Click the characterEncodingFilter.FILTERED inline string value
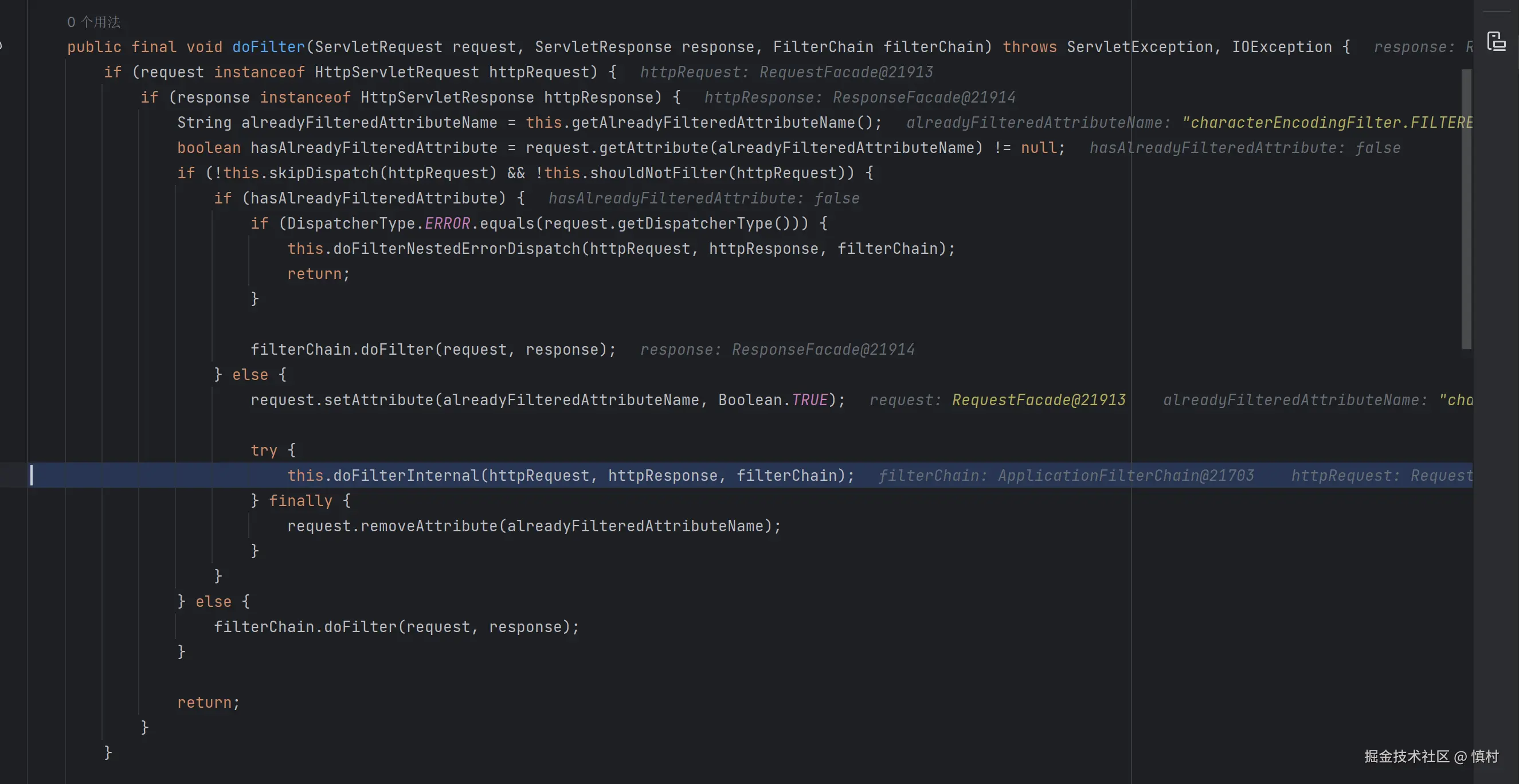Image resolution: width=1519 pixels, height=784 pixels. click(1327, 123)
